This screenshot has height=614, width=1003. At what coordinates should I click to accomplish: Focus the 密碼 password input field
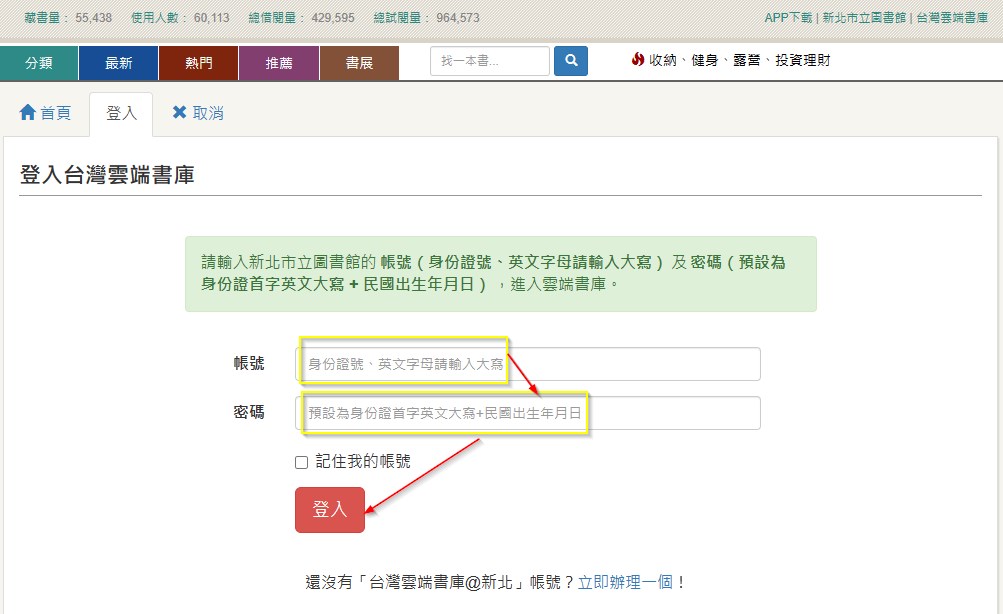pos(528,413)
